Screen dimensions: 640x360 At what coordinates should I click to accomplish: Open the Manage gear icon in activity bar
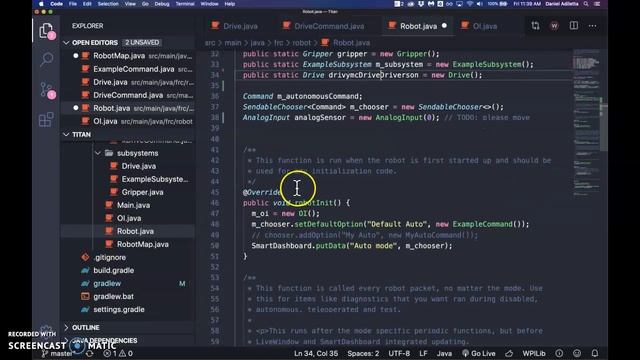tap(46, 331)
